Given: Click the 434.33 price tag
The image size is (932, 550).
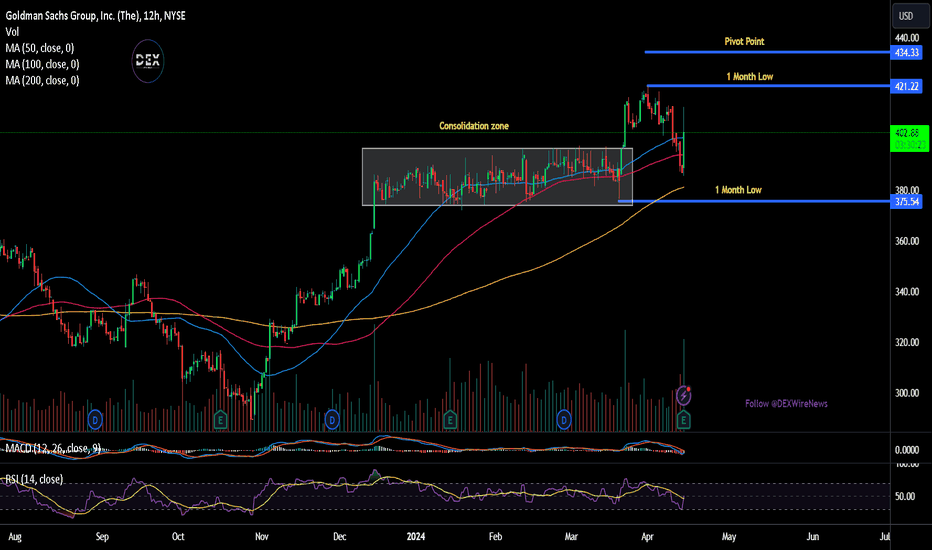Looking at the screenshot, I should coord(907,52).
